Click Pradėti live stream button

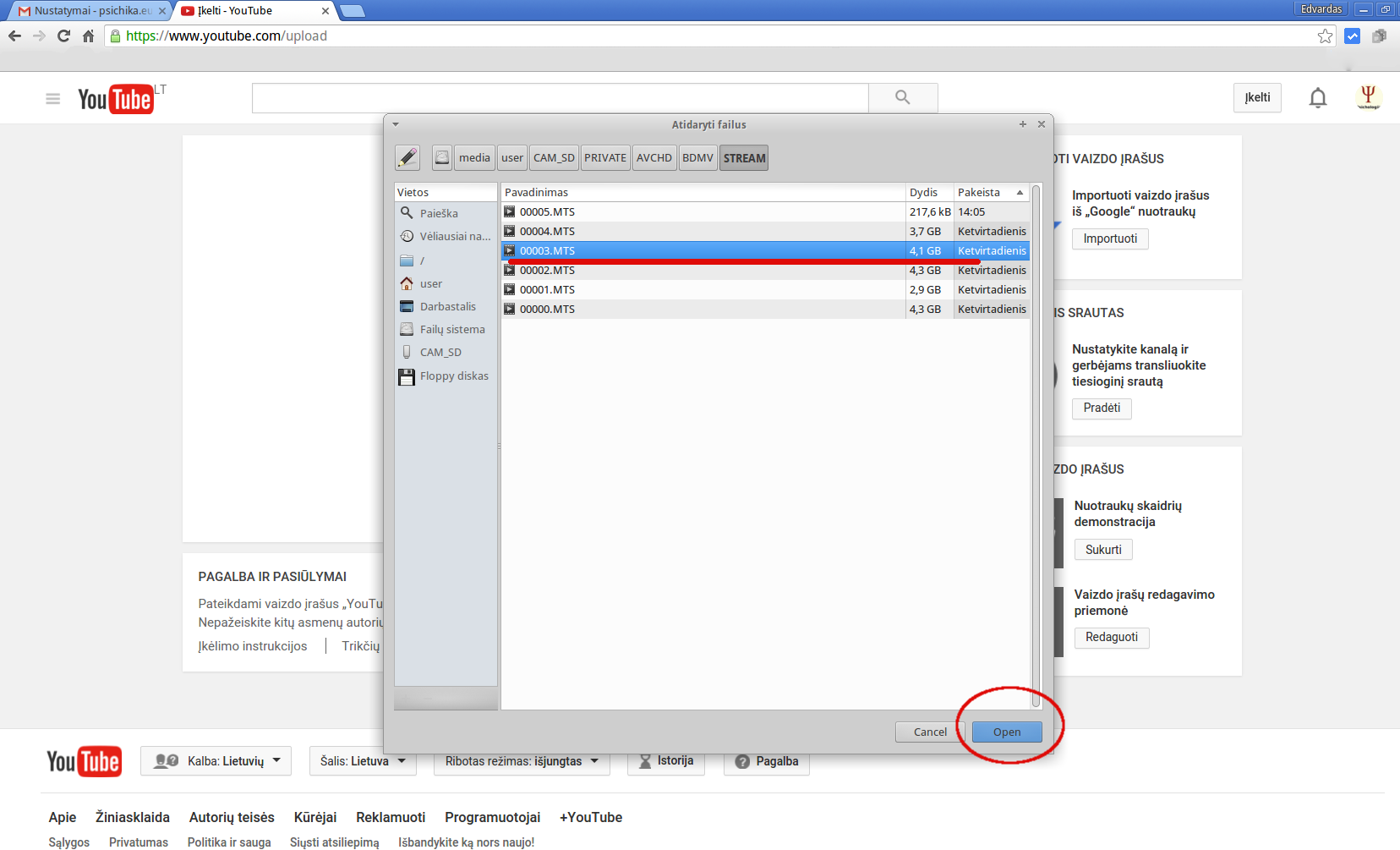1102,408
